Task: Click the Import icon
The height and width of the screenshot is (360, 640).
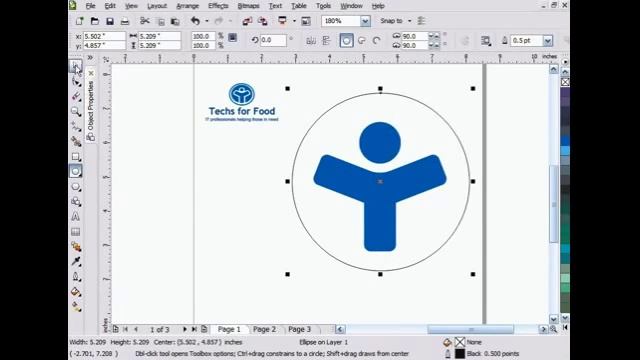Action: (247, 21)
